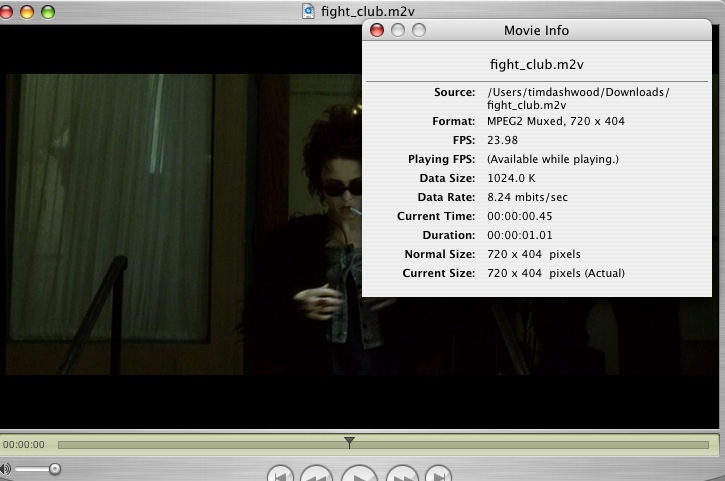Click the Play button in QuickTime controls
The image size is (725, 481).
coord(359,474)
